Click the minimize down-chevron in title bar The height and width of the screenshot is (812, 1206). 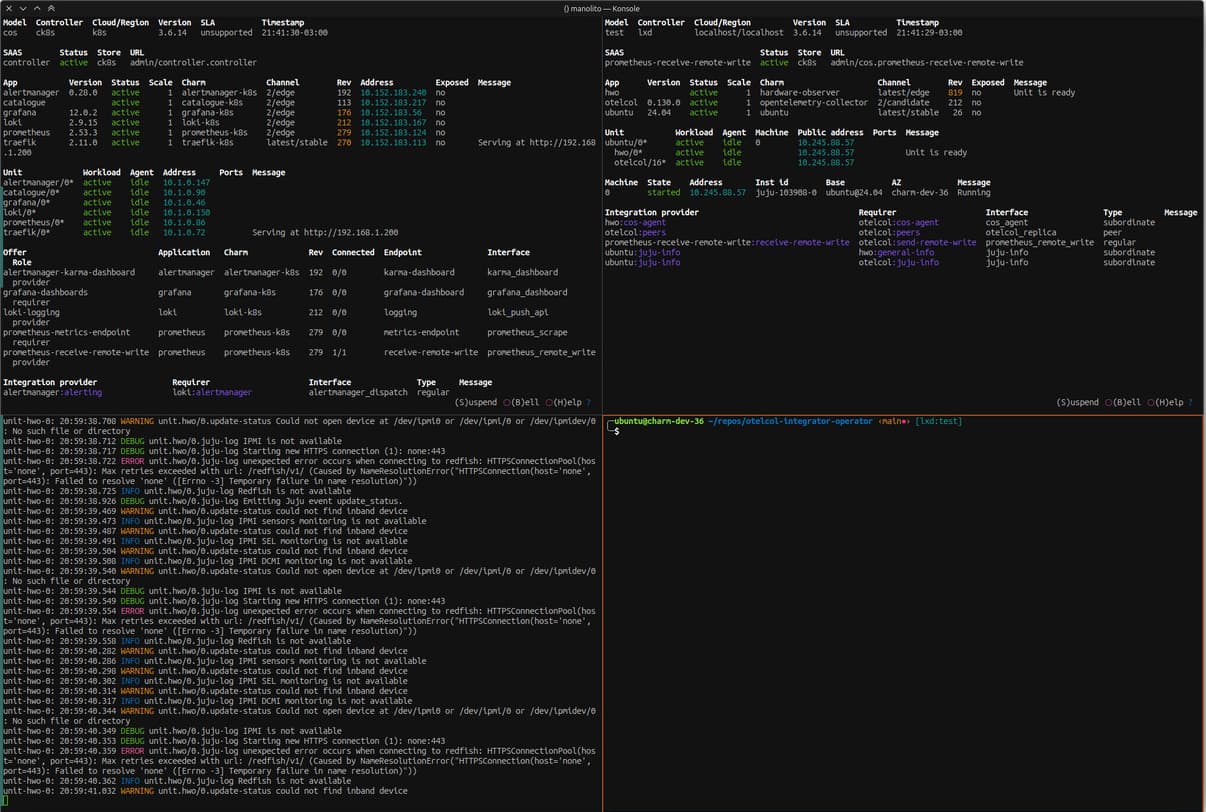click(22, 8)
